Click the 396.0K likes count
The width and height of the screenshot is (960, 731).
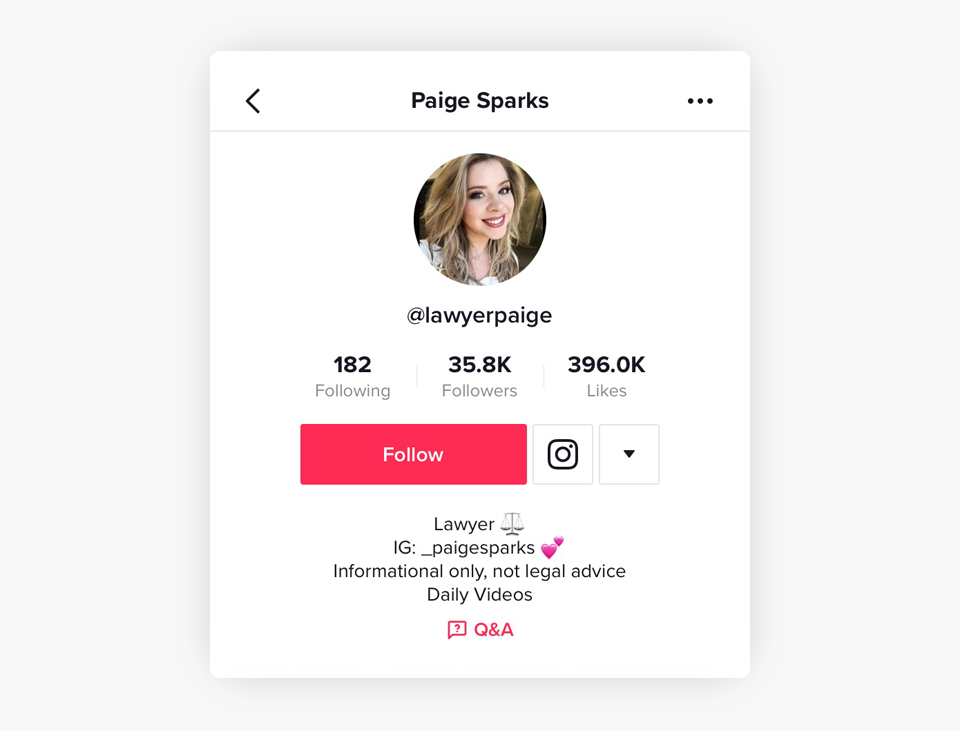tap(606, 365)
